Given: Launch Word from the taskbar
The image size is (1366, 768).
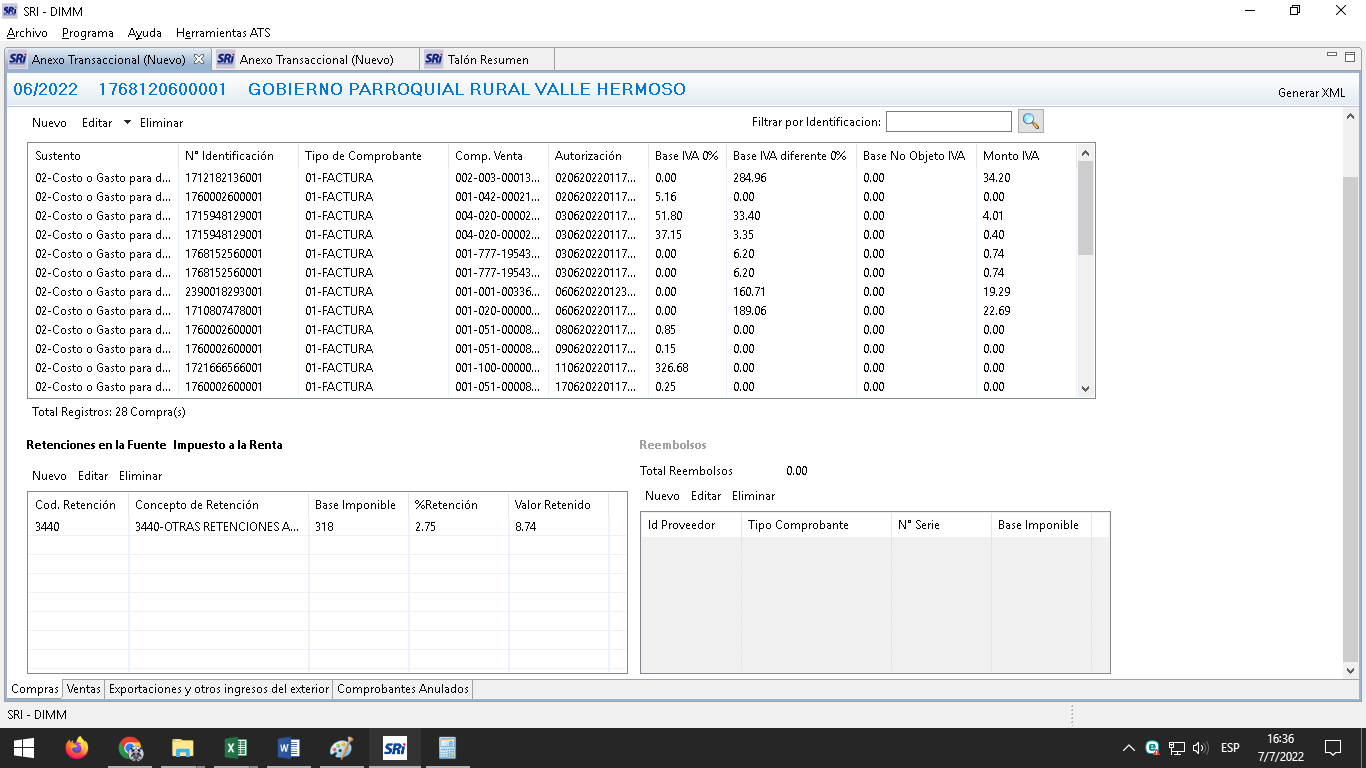Looking at the screenshot, I should 288,747.
